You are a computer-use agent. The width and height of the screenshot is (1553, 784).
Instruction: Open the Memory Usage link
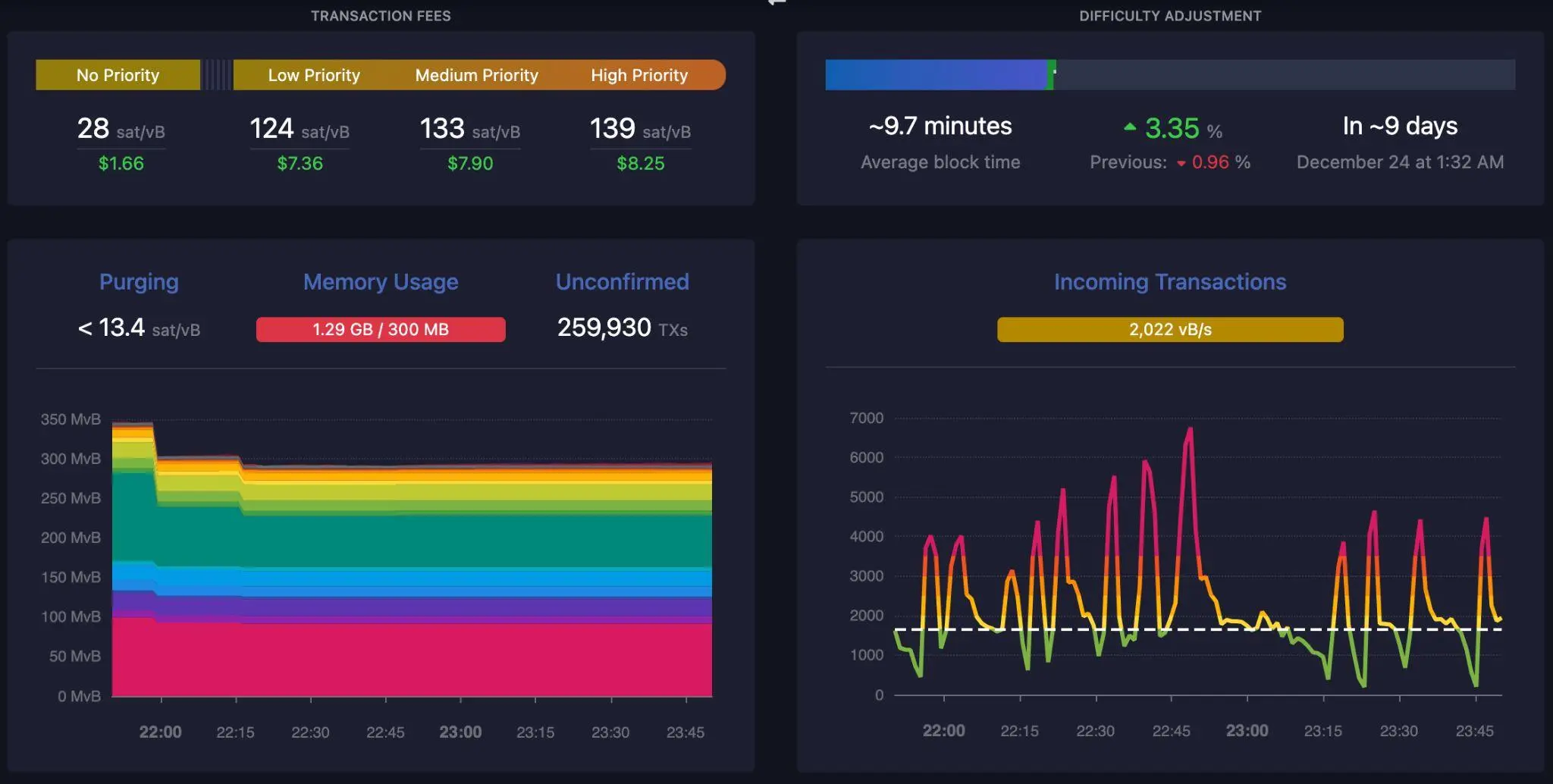click(381, 282)
